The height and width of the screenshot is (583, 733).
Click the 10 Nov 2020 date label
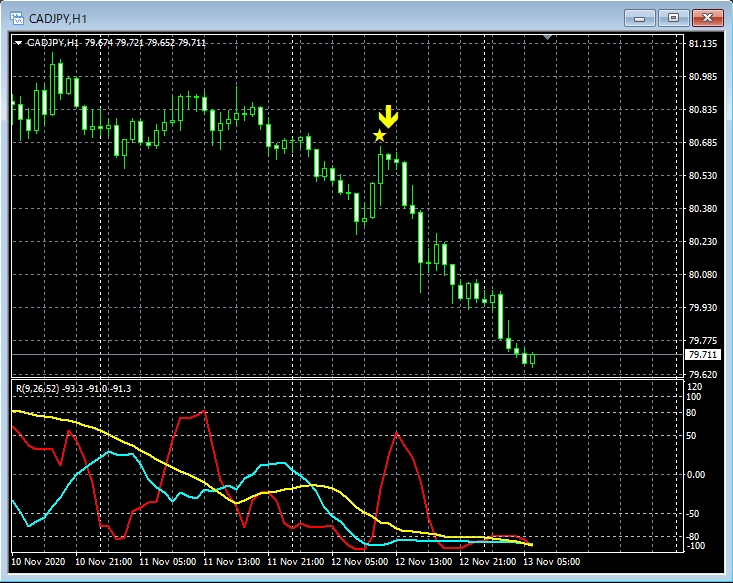(38, 562)
